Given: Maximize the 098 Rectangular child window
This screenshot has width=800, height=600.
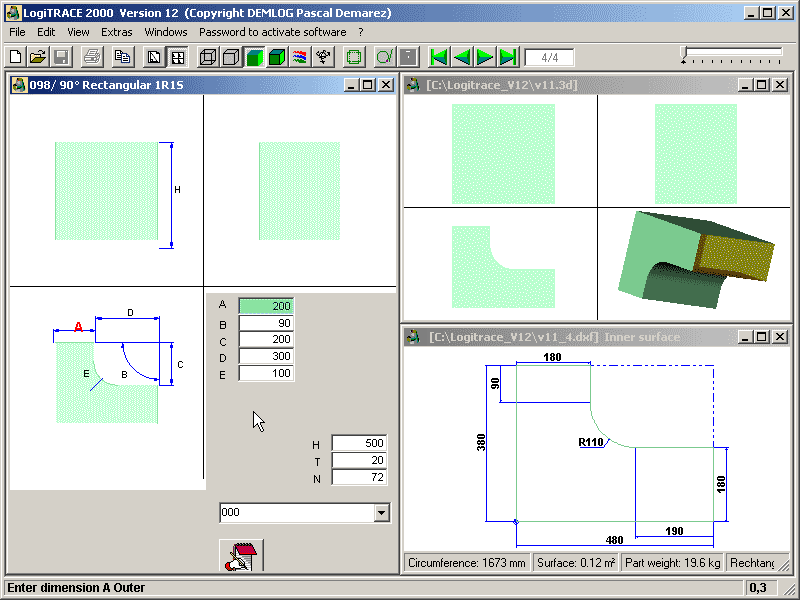Looking at the screenshot, I should click(x=367, y=85).
